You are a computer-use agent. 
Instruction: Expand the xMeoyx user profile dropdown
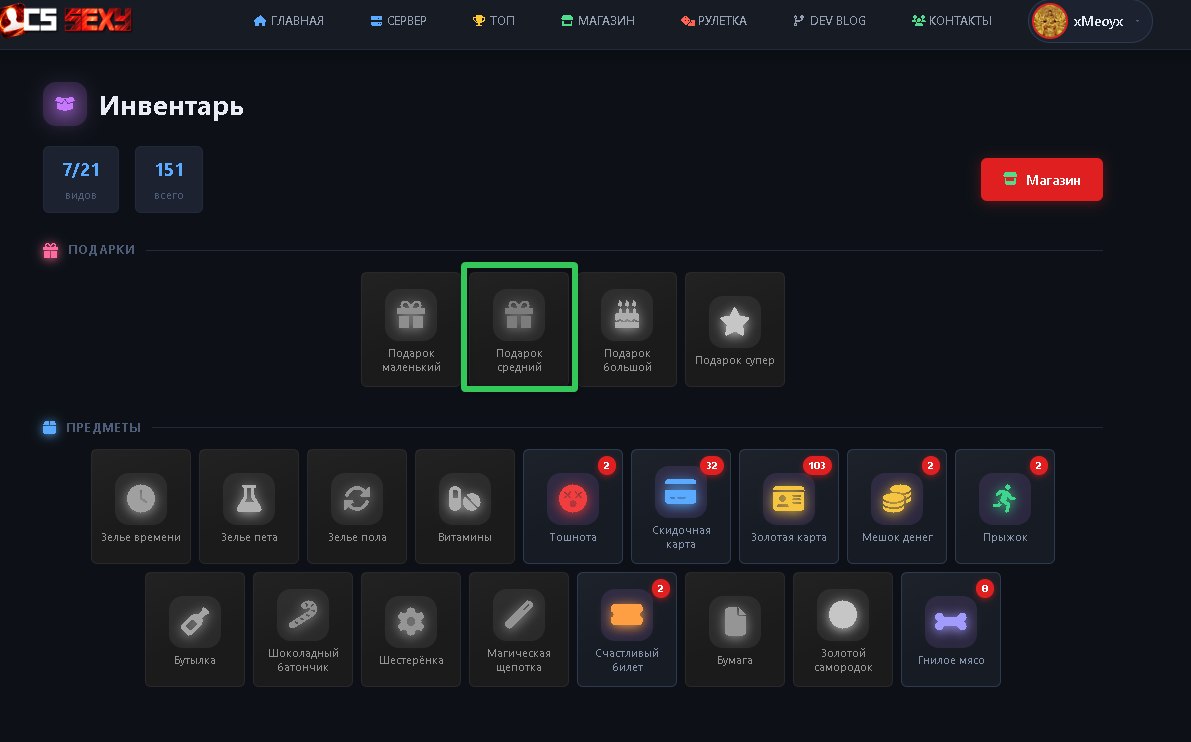point(1090,21)
